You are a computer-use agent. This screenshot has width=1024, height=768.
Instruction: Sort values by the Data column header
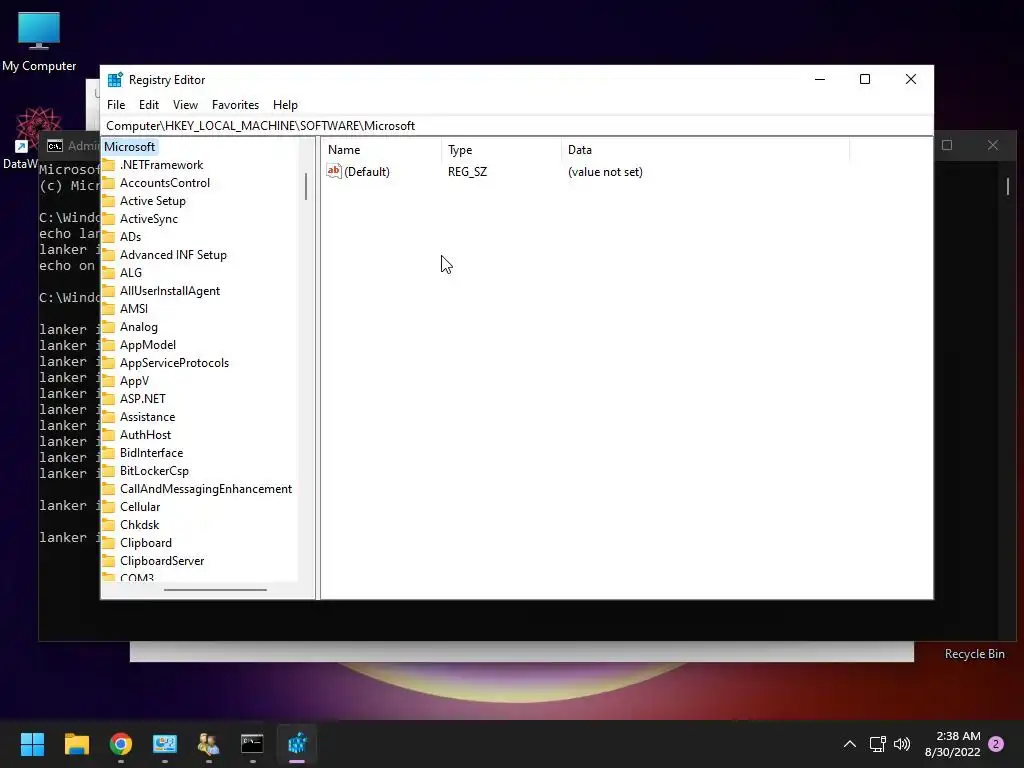(705, 150)
